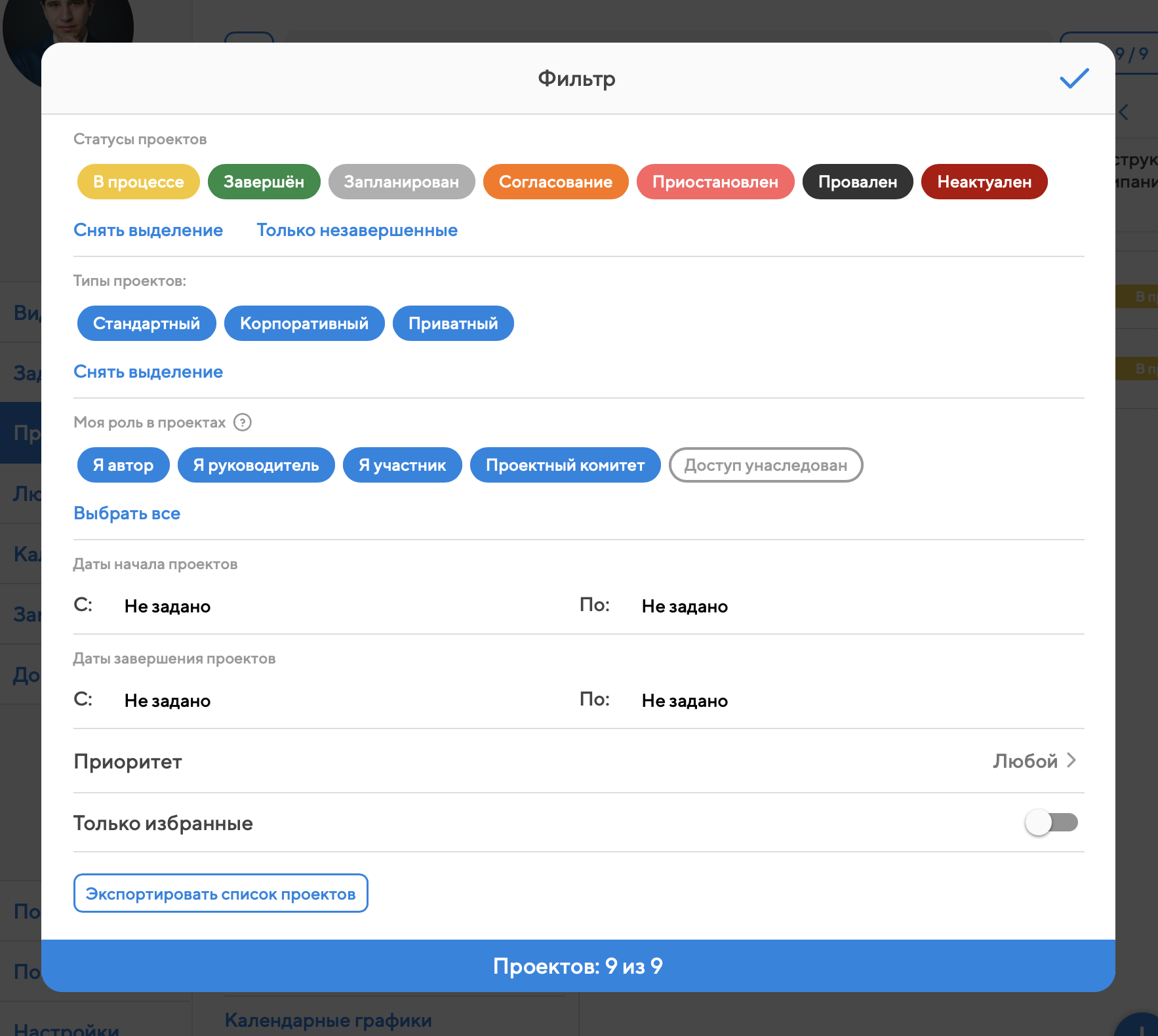This screenshot has width=1158, height=1036.
Task: Click 'Экспортировать список проектов' button
Action: tap(220, 894)
